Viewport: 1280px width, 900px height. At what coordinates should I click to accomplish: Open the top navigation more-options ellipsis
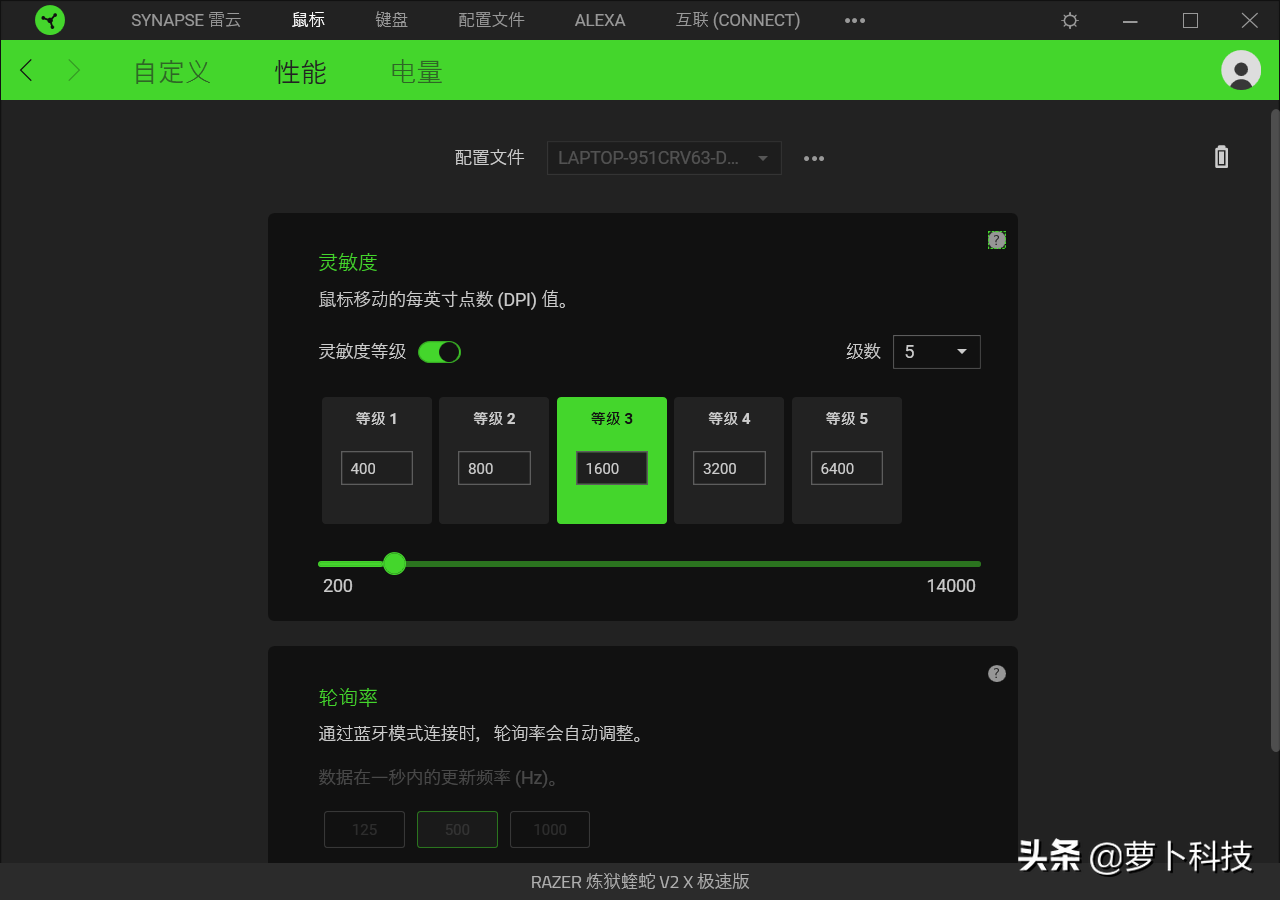coord(855,20)
